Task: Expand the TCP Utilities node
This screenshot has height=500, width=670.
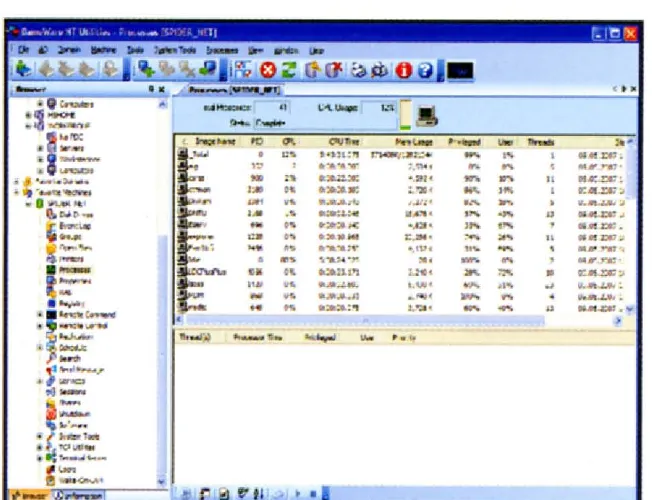Action: (40, 447)
